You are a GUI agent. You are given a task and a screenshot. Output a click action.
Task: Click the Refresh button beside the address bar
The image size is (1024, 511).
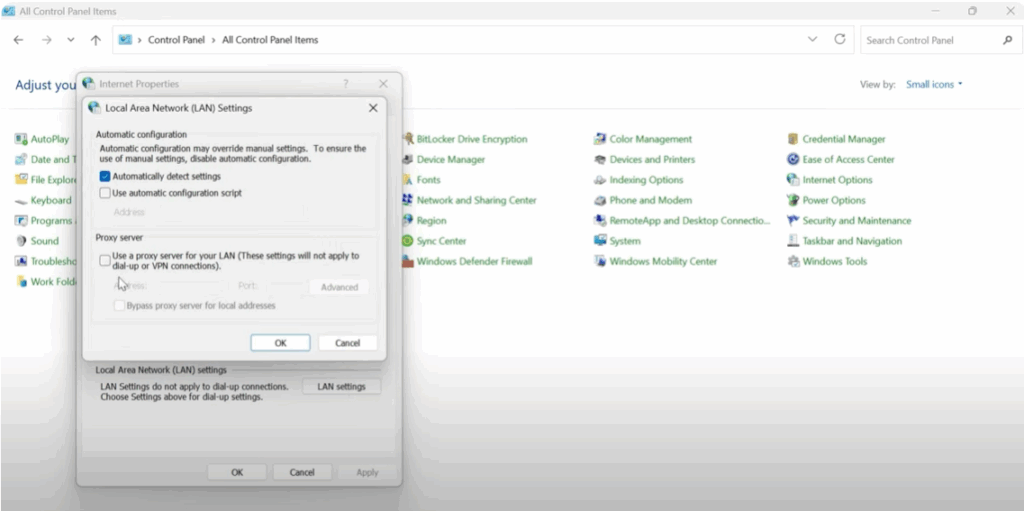(x=840, y=40)
